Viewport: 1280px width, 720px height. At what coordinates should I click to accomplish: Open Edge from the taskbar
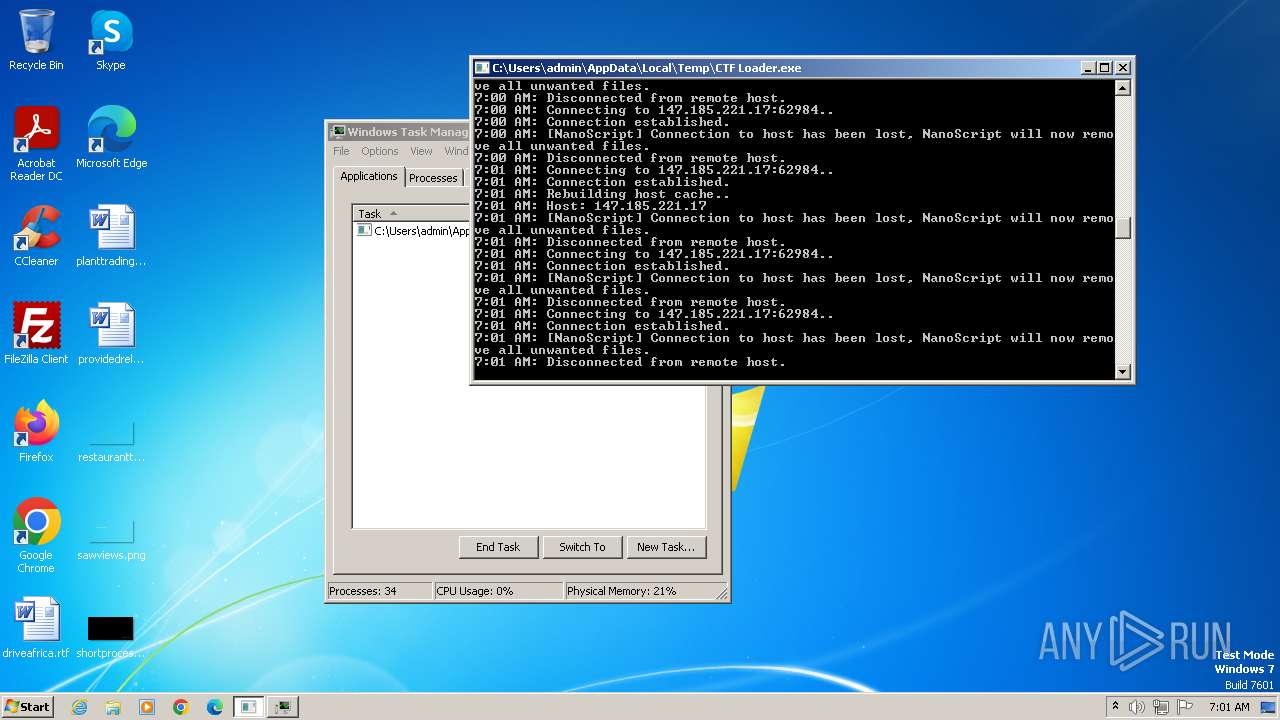pyautogui.click(x=215, y=707)
